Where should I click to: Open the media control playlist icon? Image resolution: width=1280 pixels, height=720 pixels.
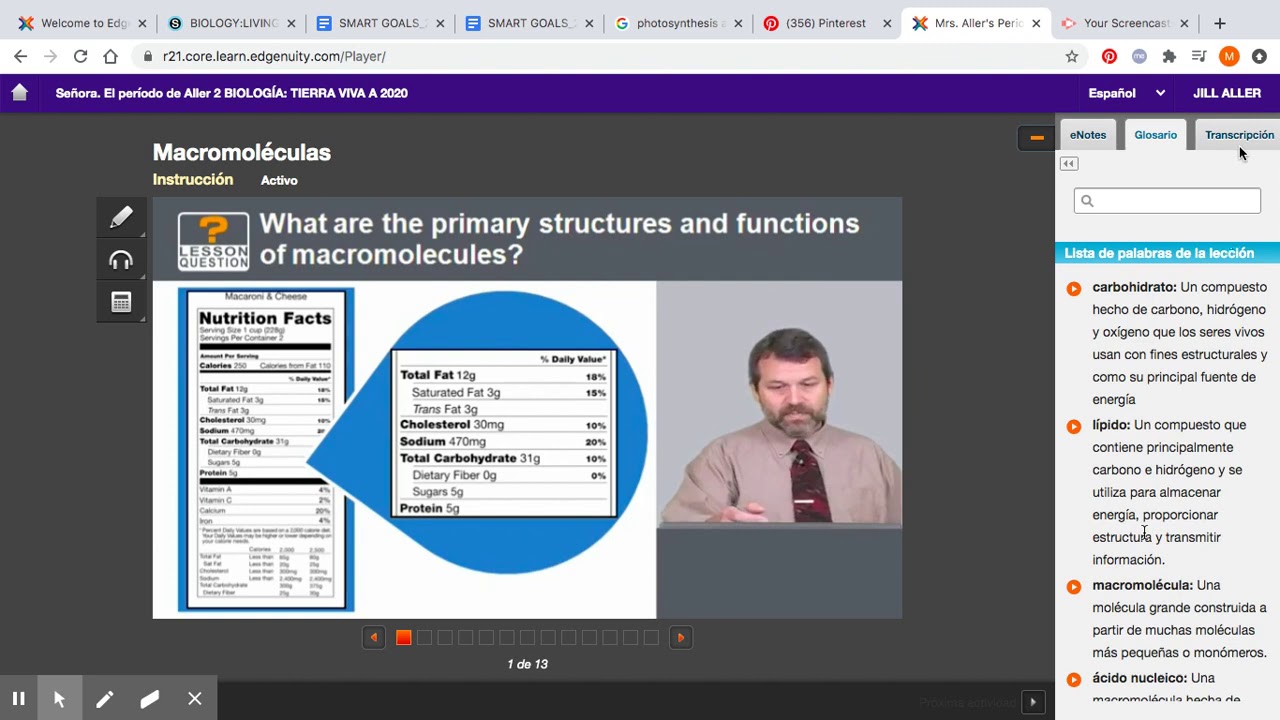tap(1199, 56)
